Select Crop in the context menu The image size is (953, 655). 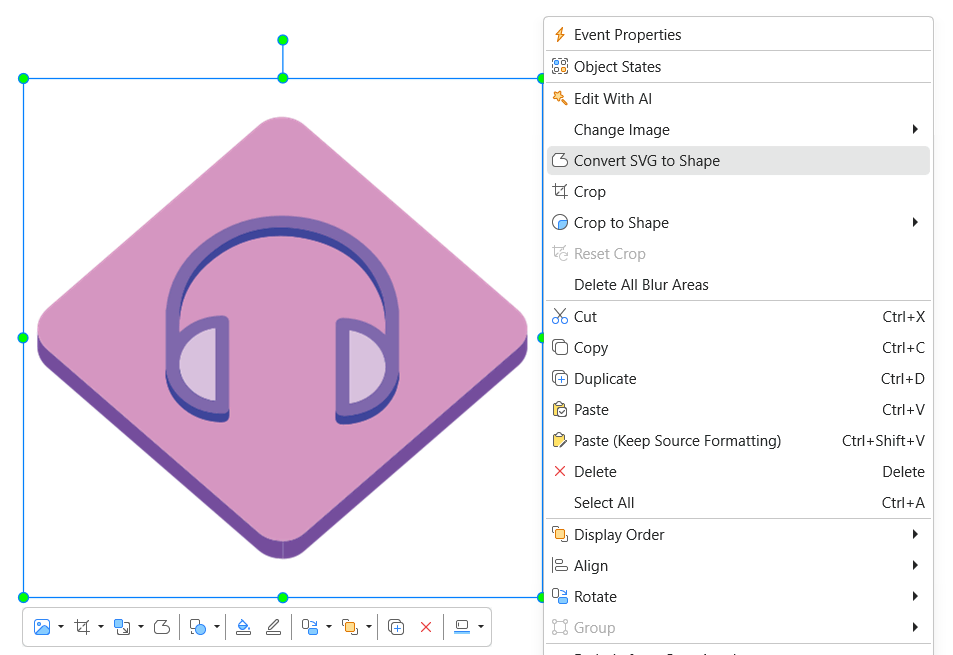738,191
